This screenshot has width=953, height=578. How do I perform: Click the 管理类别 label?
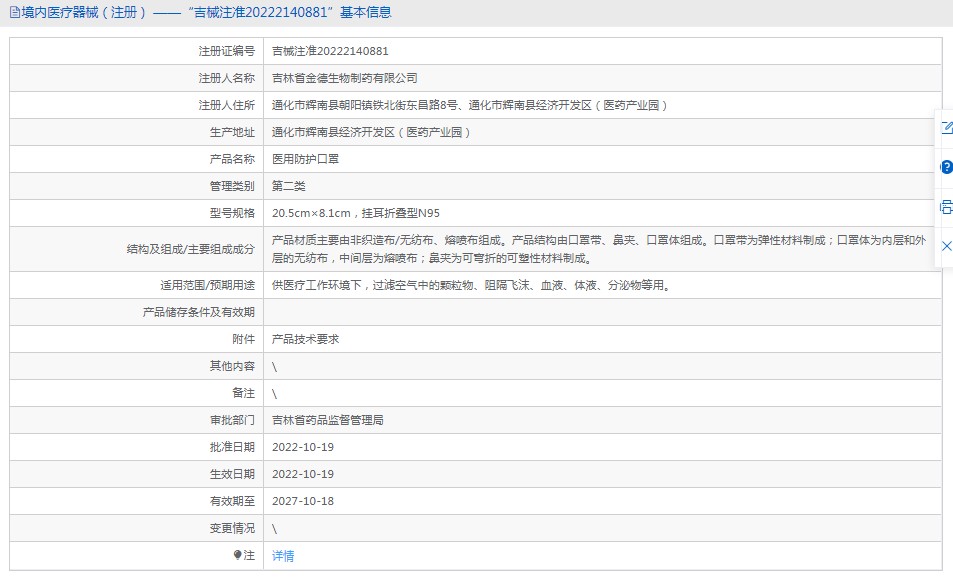click(x=232, y=186)
